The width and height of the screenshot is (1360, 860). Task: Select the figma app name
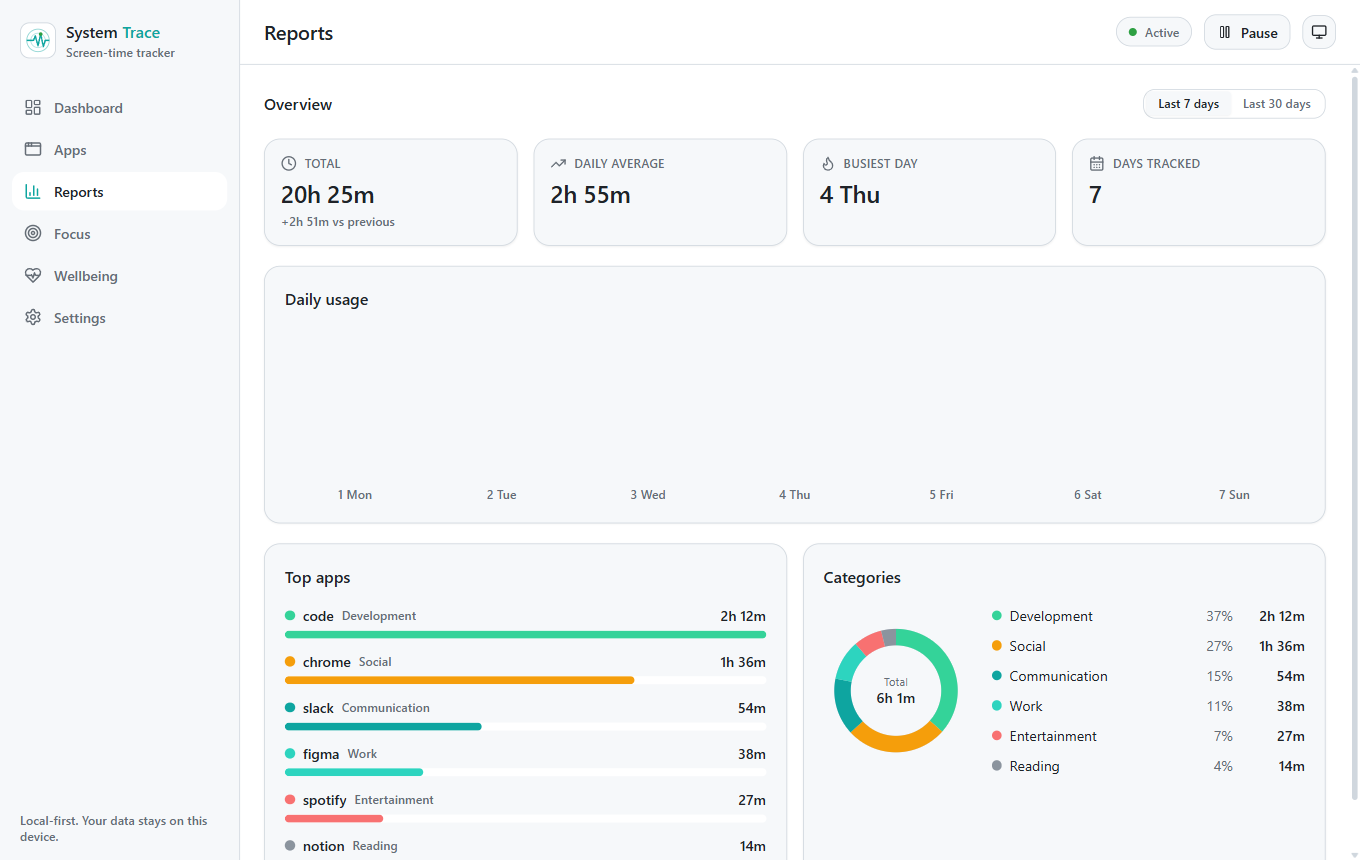(x=321, y=754)
